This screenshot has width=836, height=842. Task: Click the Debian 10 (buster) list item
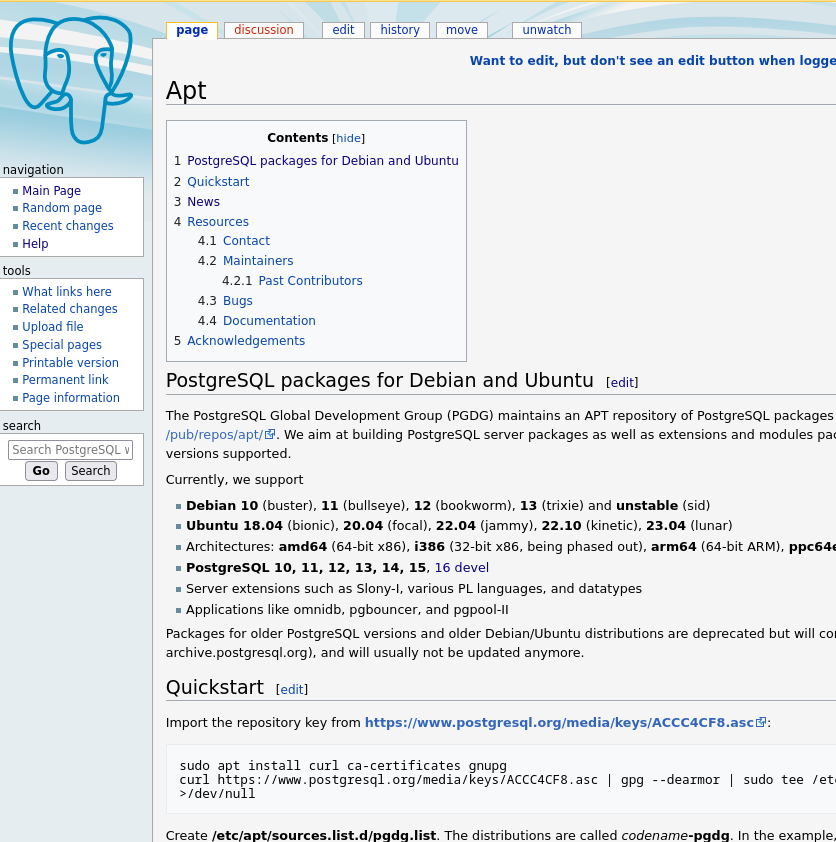[x=448, y=506]
